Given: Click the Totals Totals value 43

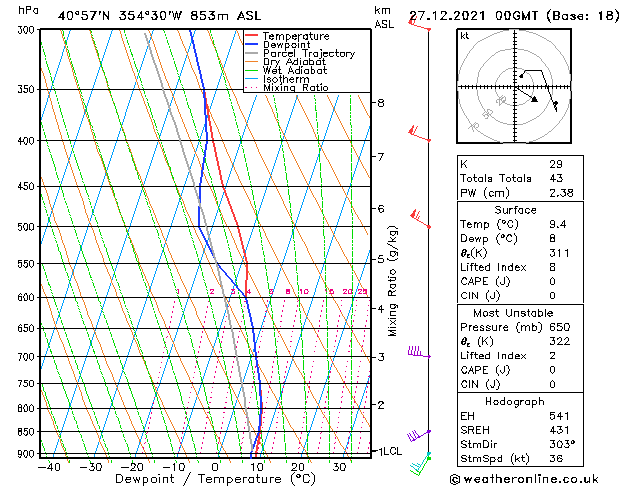Looking at the screenshot, I should 556,178.
